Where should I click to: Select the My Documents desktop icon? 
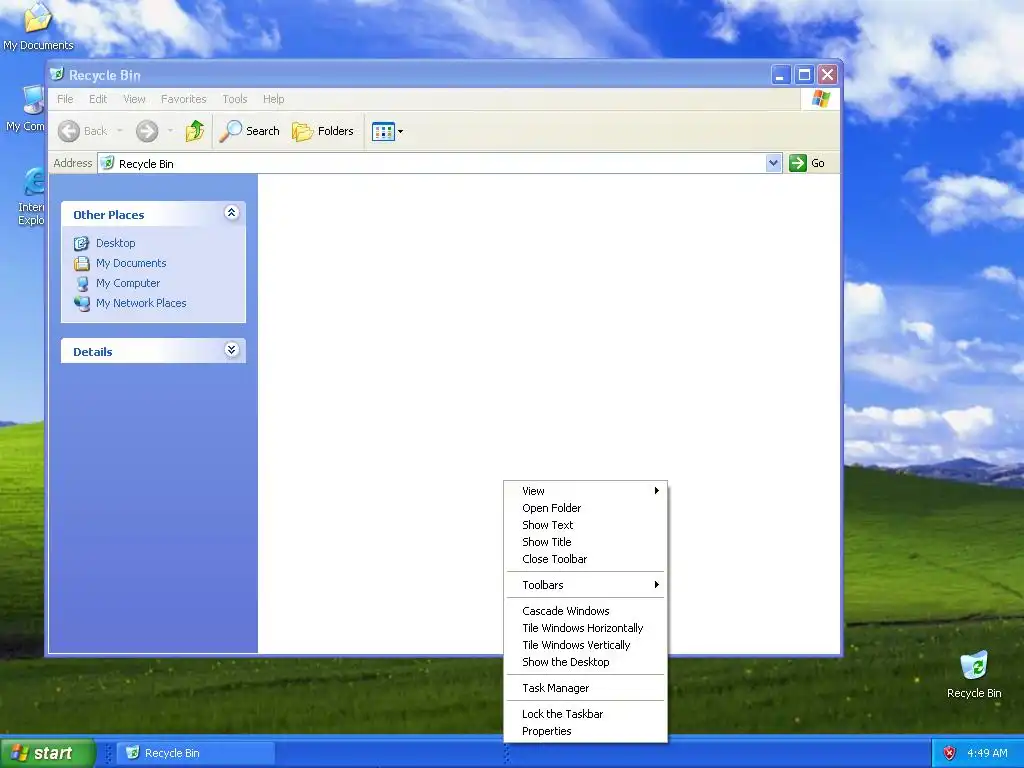point(38,26)
